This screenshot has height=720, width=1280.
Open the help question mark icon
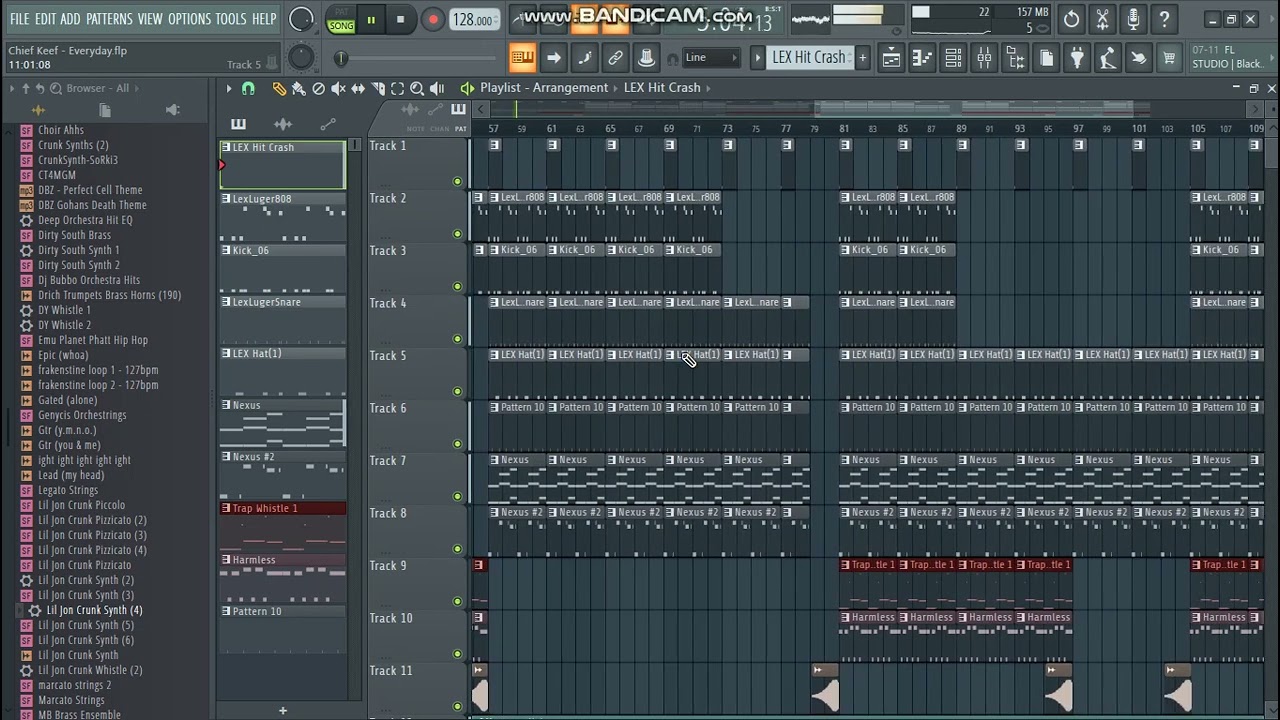(x=1164, y=19)
